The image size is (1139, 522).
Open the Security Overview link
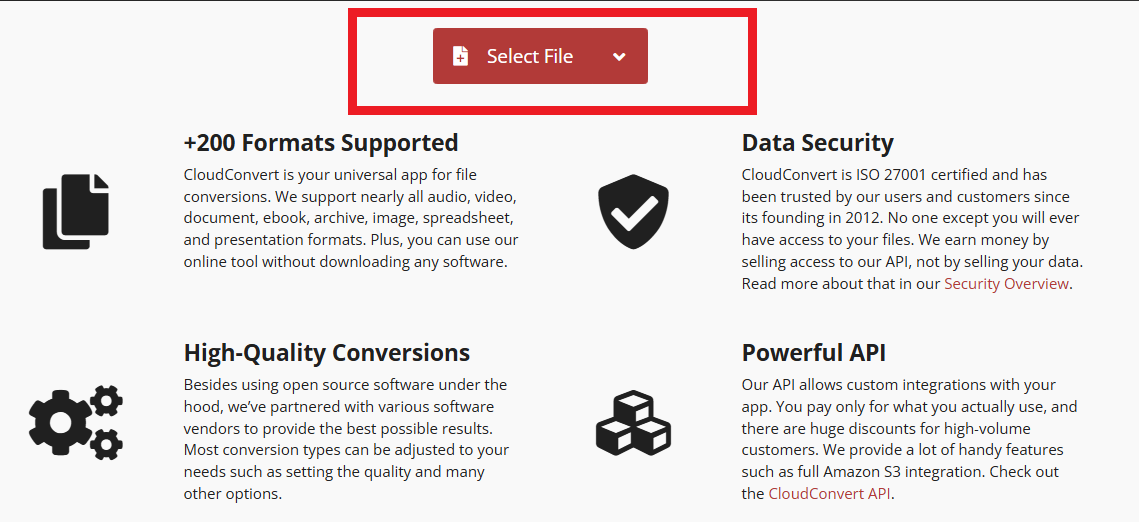tap(1006, 284)
